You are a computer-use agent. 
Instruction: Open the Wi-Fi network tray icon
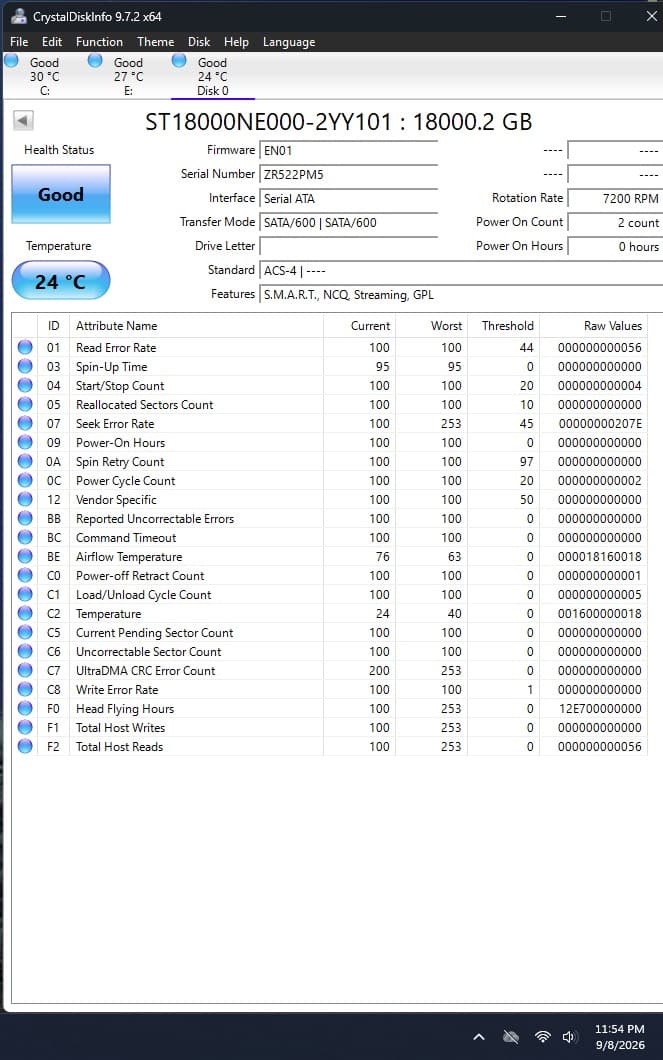coord(542,1036)
